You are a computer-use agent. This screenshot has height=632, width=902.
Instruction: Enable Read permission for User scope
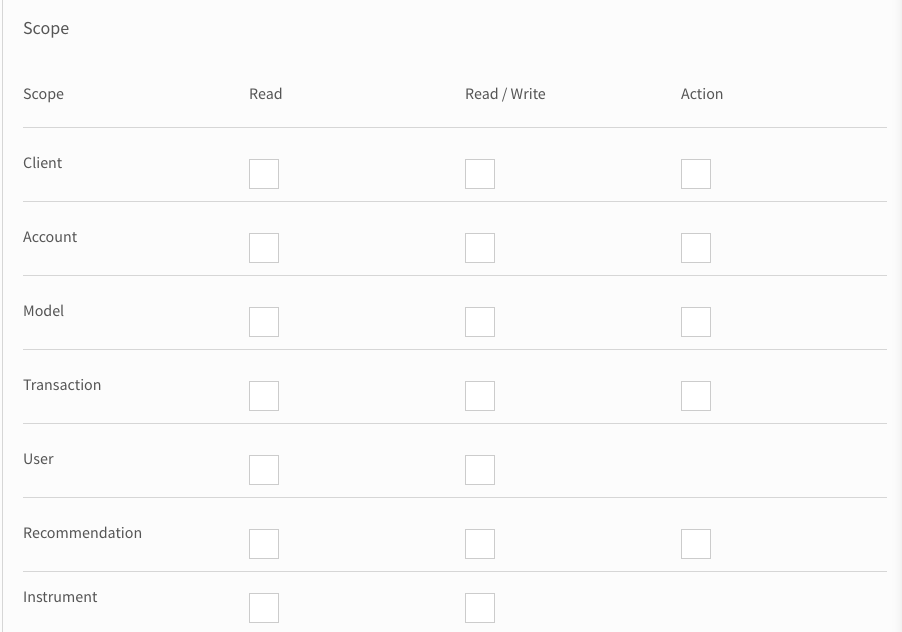(263, 469)
